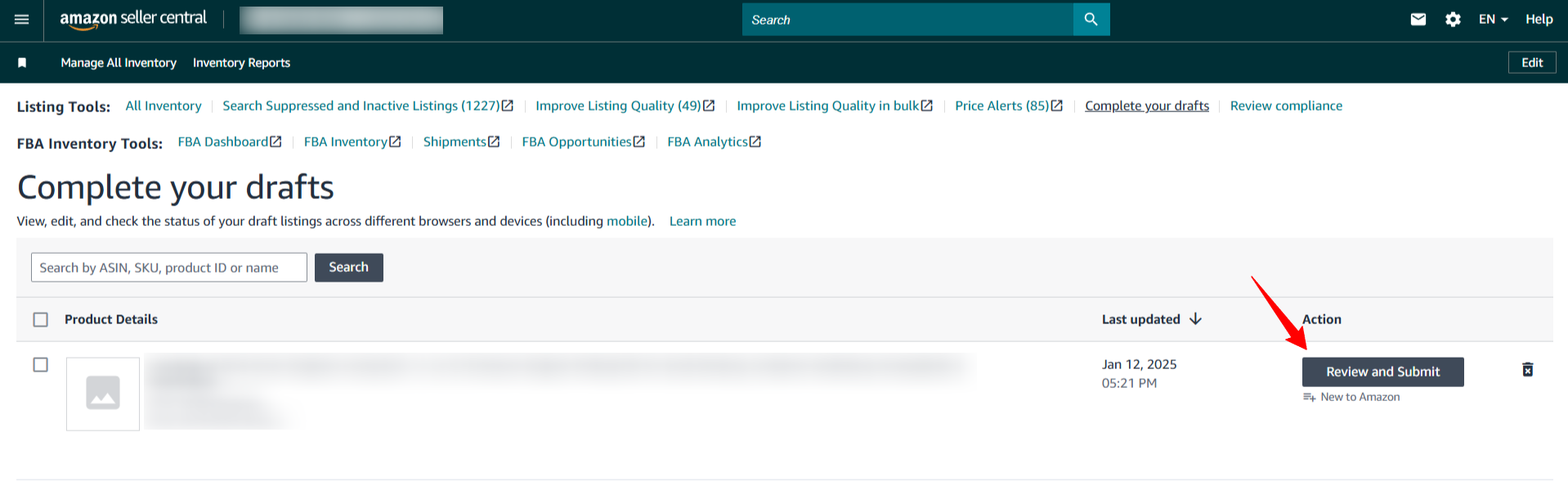This screenshot has width=1568, height=482.
Task: Click the magnifier search button in header
Action: (1091, 20)
